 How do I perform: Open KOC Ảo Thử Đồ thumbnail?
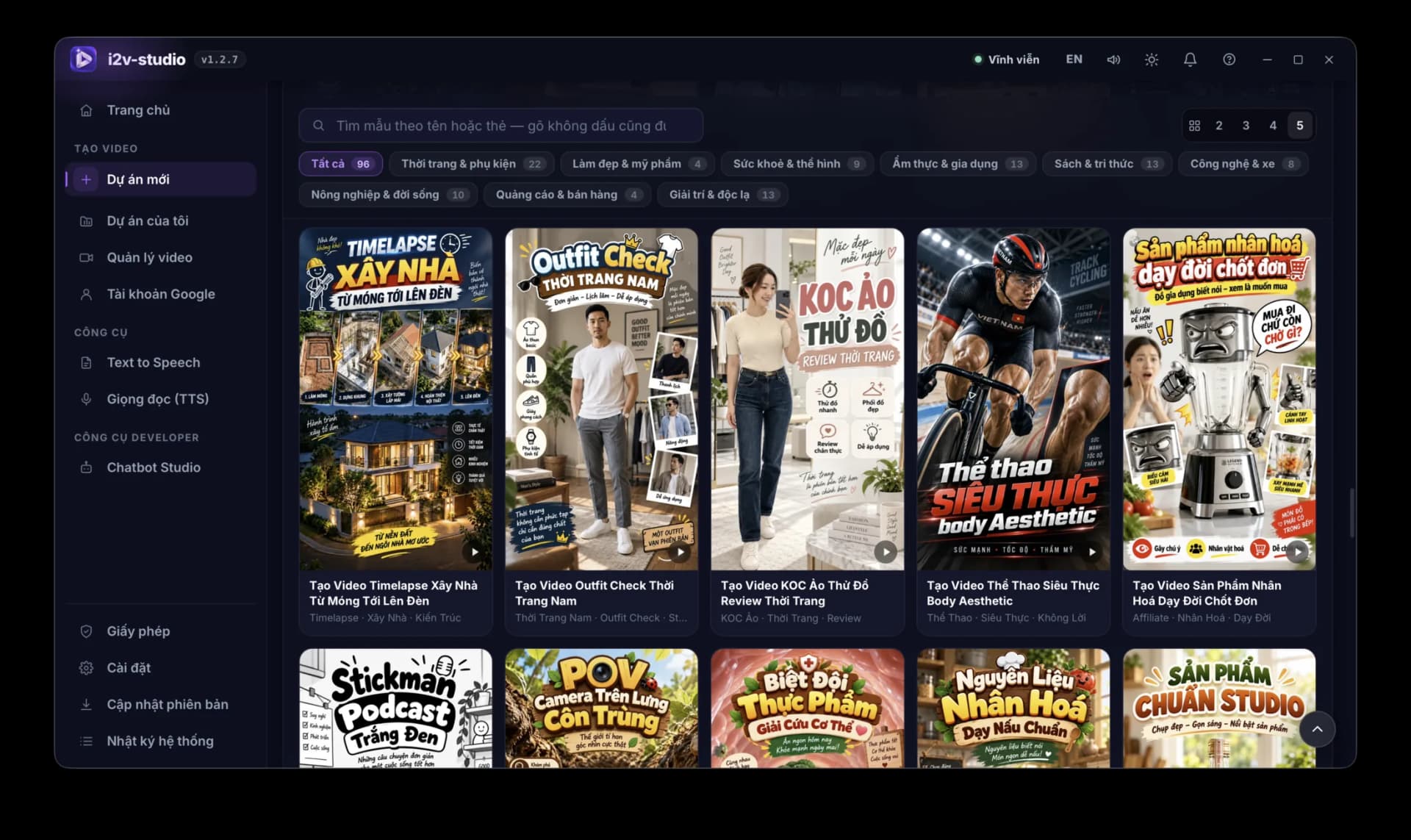tap(808, 399)
